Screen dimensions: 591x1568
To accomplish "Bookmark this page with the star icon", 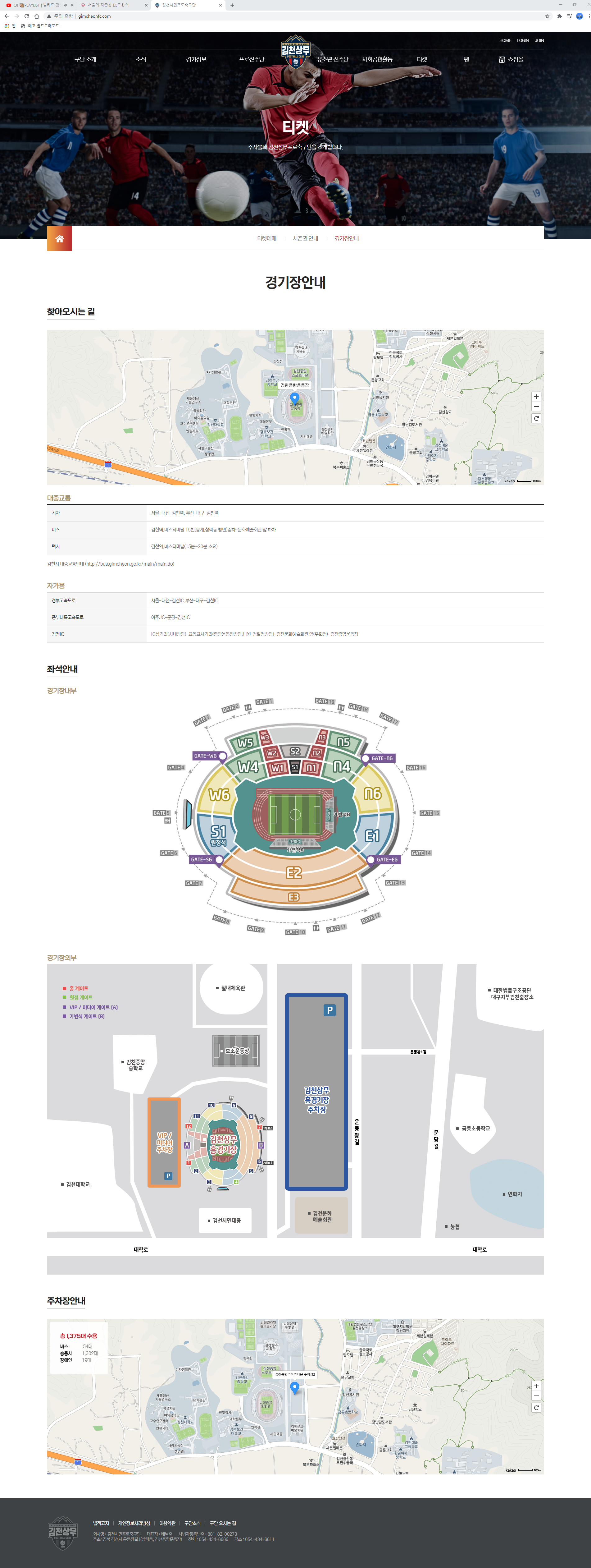I will pos(547,16).
